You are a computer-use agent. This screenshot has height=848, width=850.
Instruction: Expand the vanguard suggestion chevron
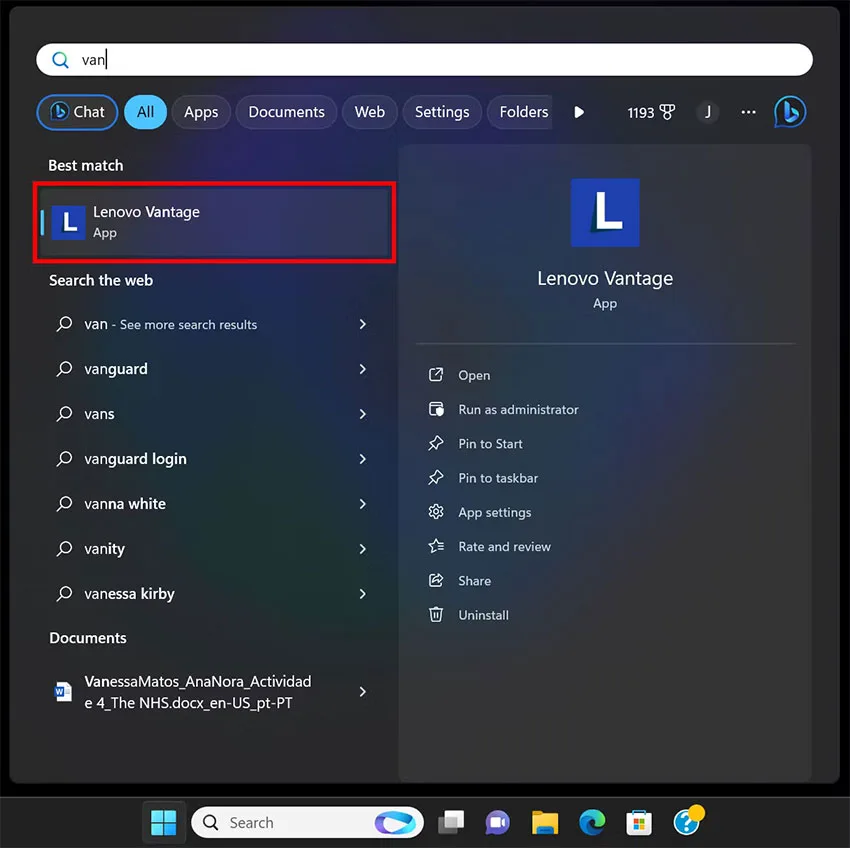pyautogui.click(x=363, y=369)
